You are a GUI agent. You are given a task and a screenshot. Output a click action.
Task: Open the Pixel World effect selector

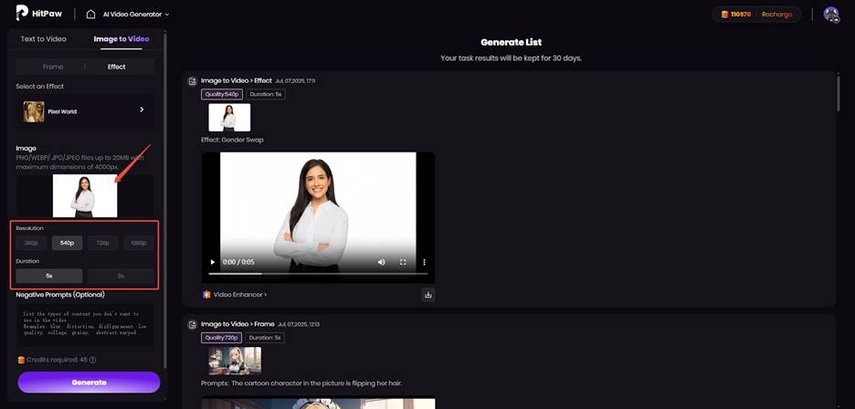coord(85,111)
